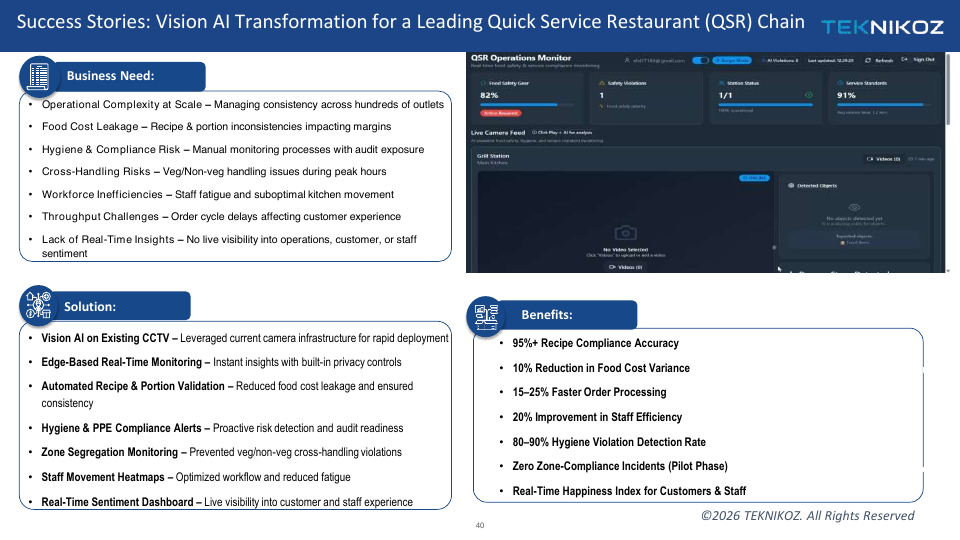This screenshot has height=540, width=960.
Task: Click the user profile icon beside the email
Action: [627, 61]
